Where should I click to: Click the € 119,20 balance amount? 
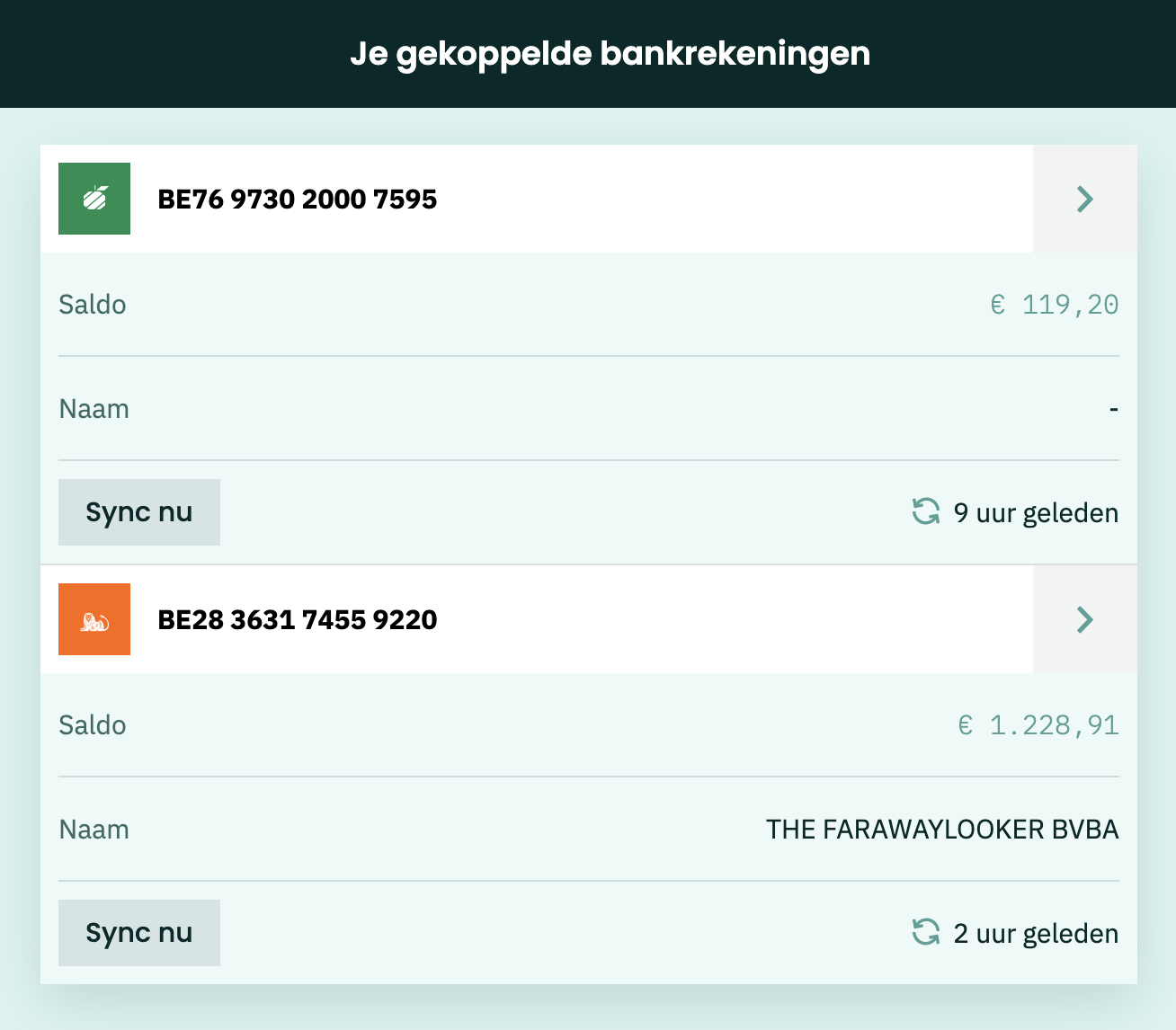point(1054,305)
